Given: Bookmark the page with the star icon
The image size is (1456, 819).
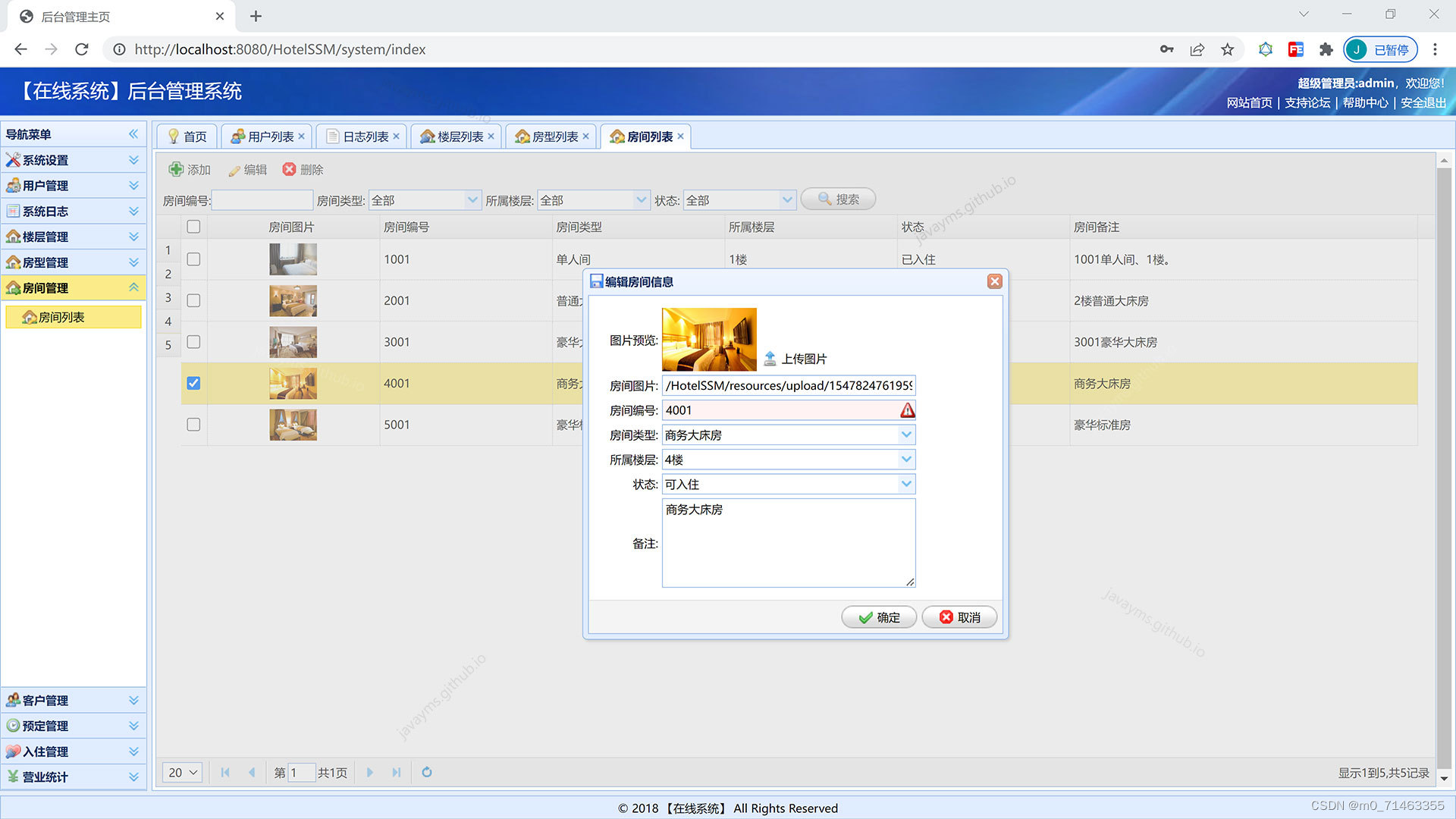Looking at the screenshot, I should click(1227, 49).
